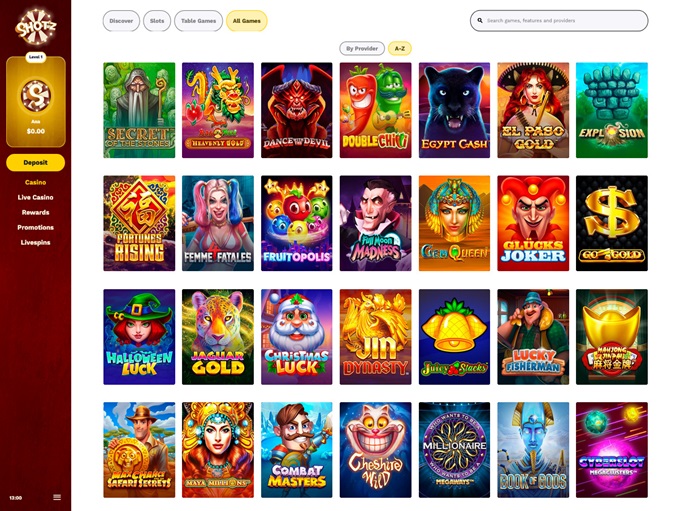The height and width of the screenshot is (511, 680).
Task: Go to Live Casino section
Action: 36,197
